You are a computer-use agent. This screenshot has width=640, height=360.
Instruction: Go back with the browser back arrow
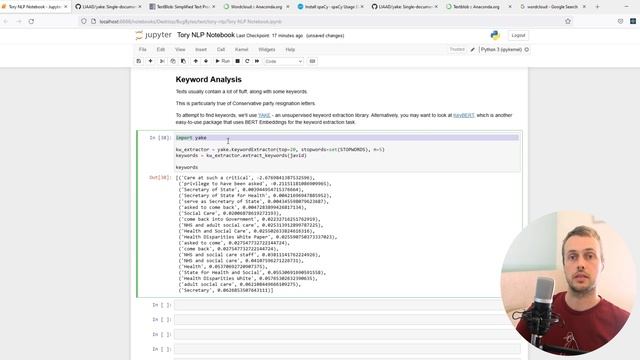(x=6, y=21)
